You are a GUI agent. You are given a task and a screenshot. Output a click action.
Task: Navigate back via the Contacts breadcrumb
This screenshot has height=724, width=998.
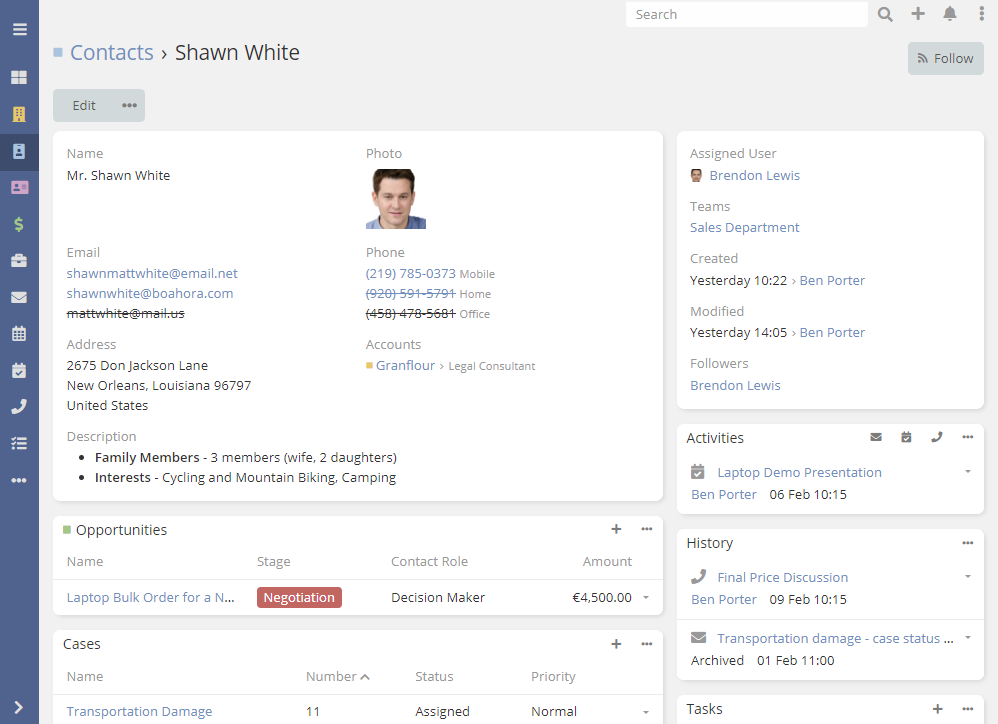(111, 52)
